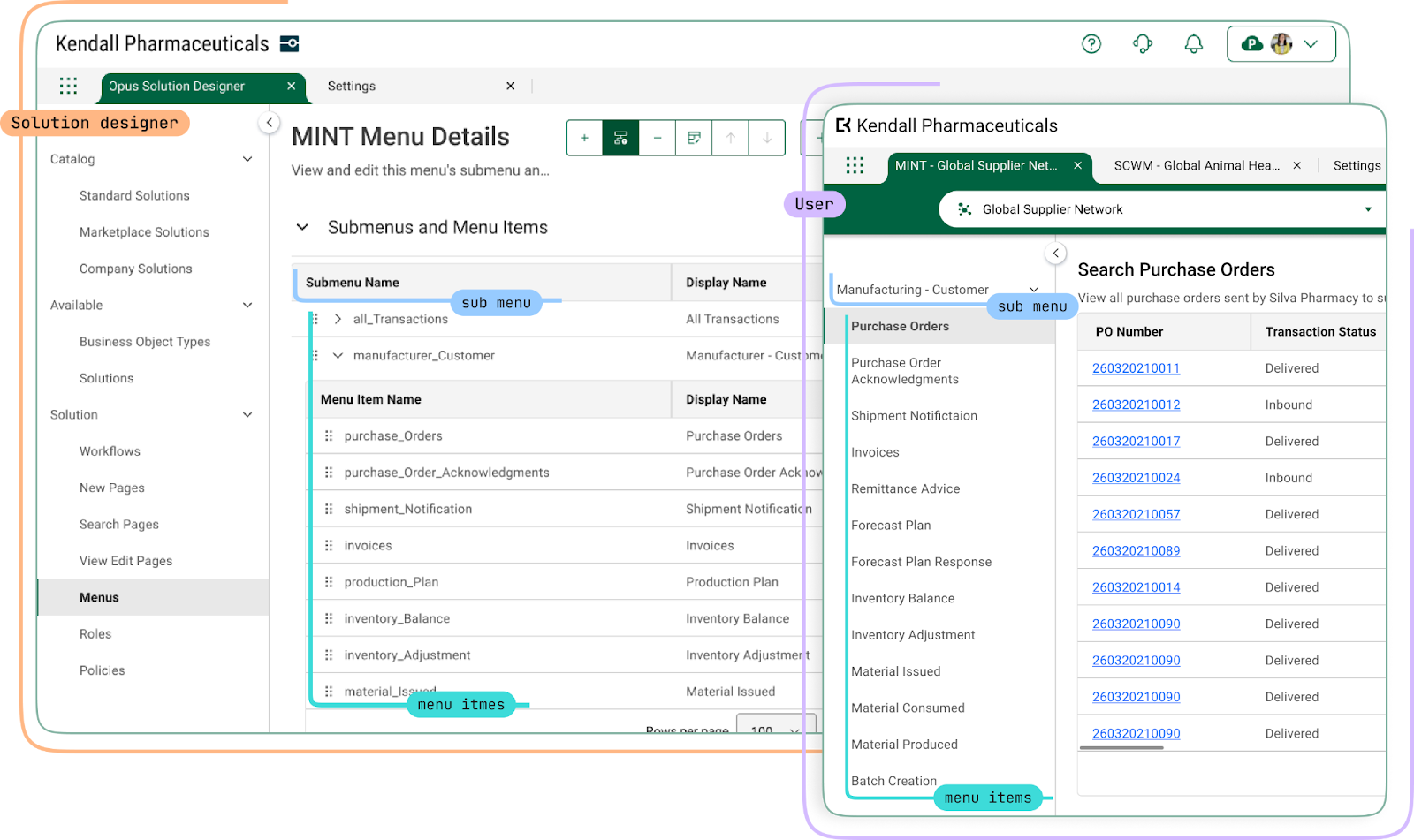Select Material Consumed menu item
1414x840 pixels.
pos(908,708)
